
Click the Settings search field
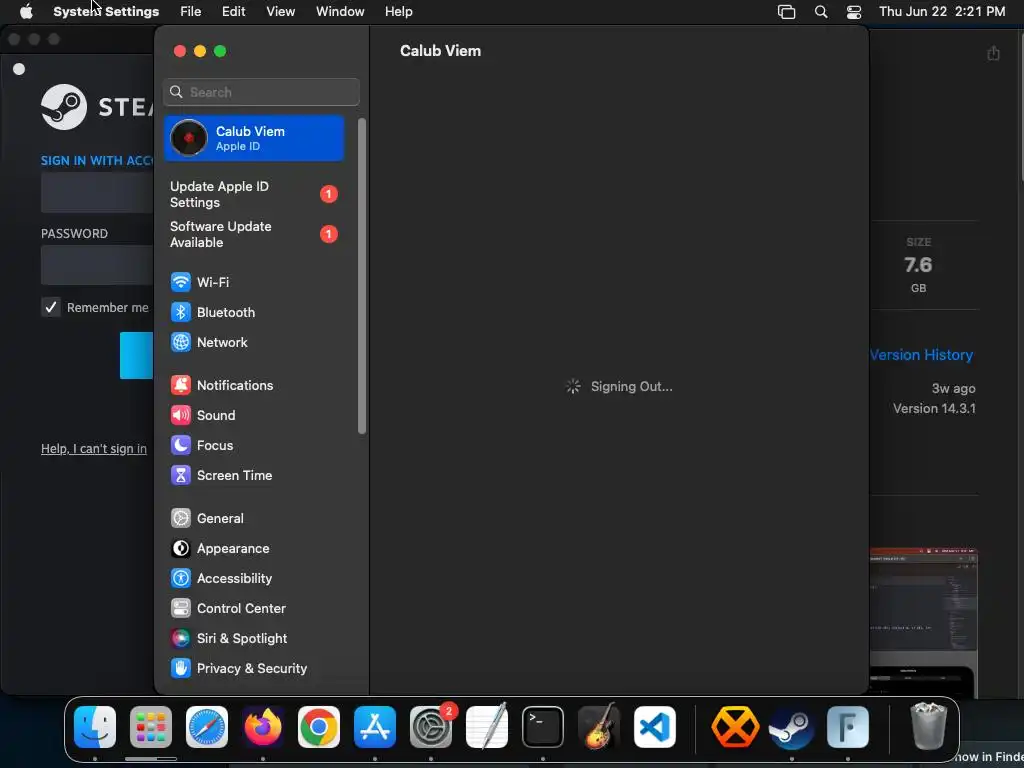pyautogui.click(x=261, y=92)
